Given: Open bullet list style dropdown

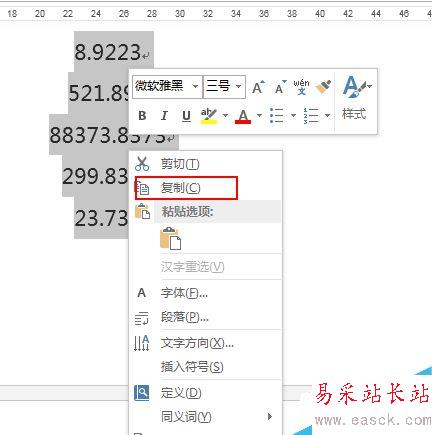Looking at the screenshot, I should [x=293, y=116].
